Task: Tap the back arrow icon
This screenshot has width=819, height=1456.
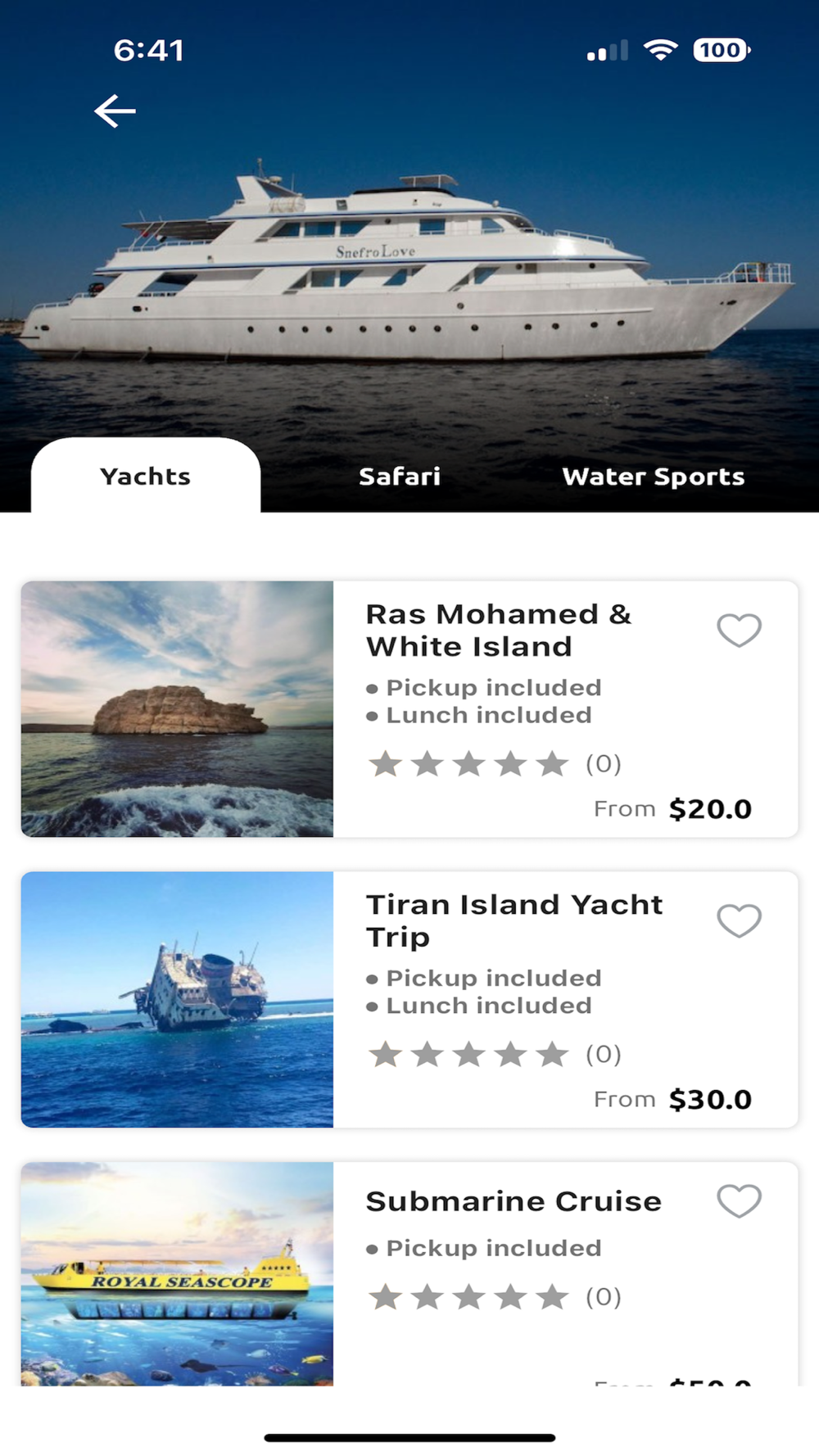Action: (x=115, y=111)
